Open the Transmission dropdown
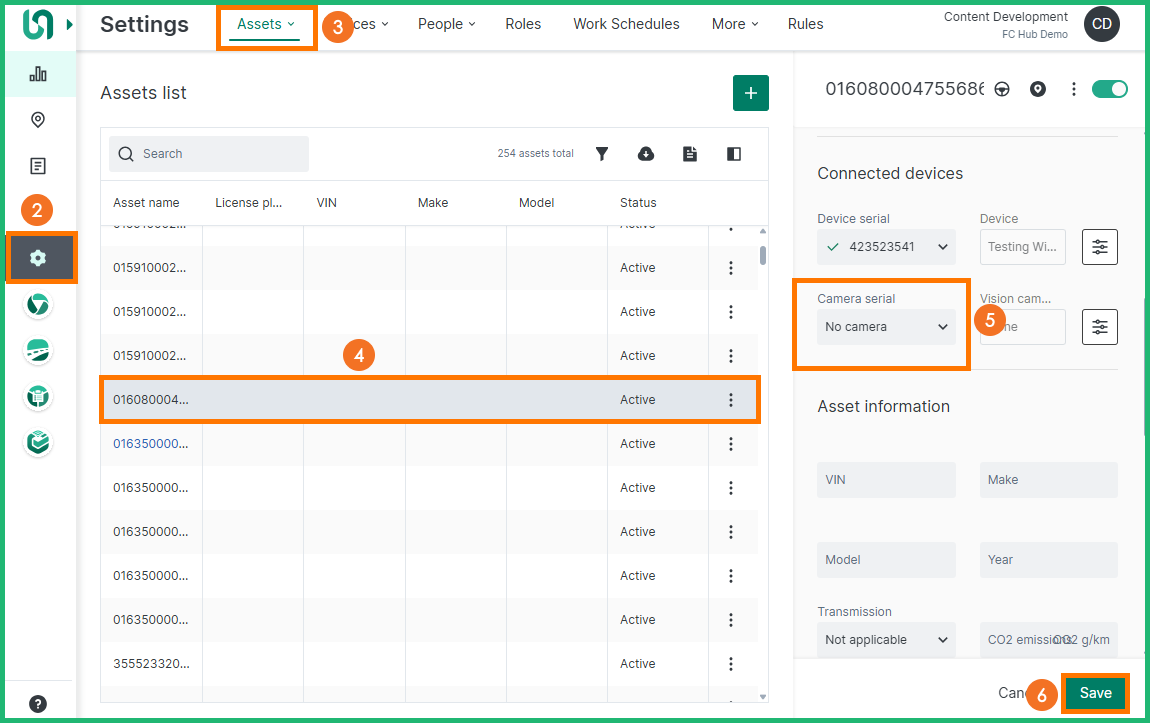This screenshot has height=723, width=1150. coord(886,640)
